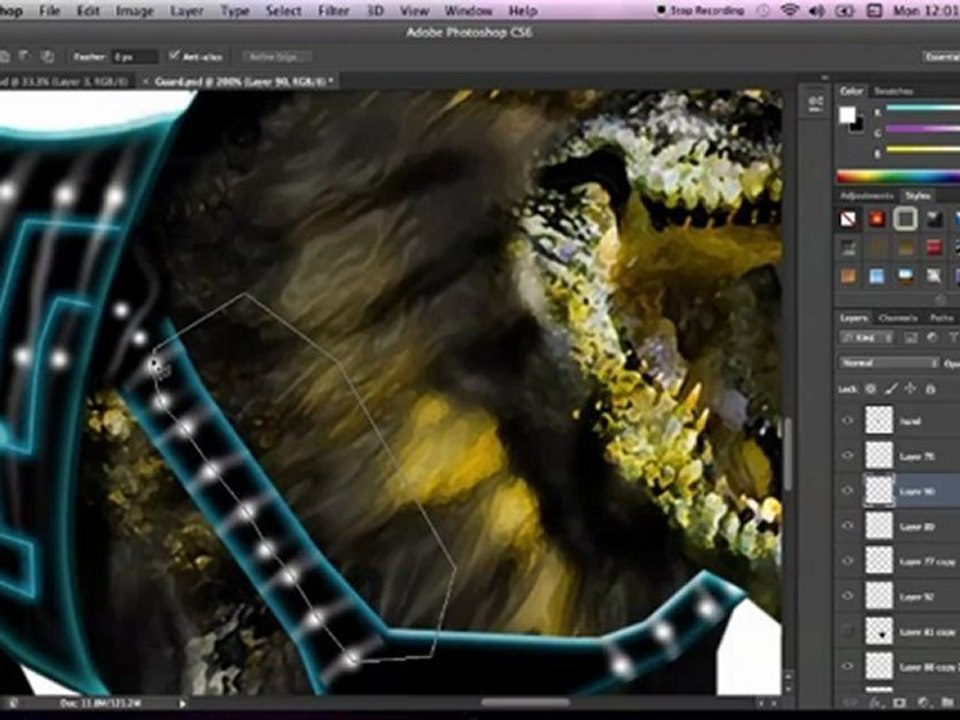This screenshot has width=960, height=720.
Task: Apply the bright red button style, second row
Action: (x=934, y=247)
